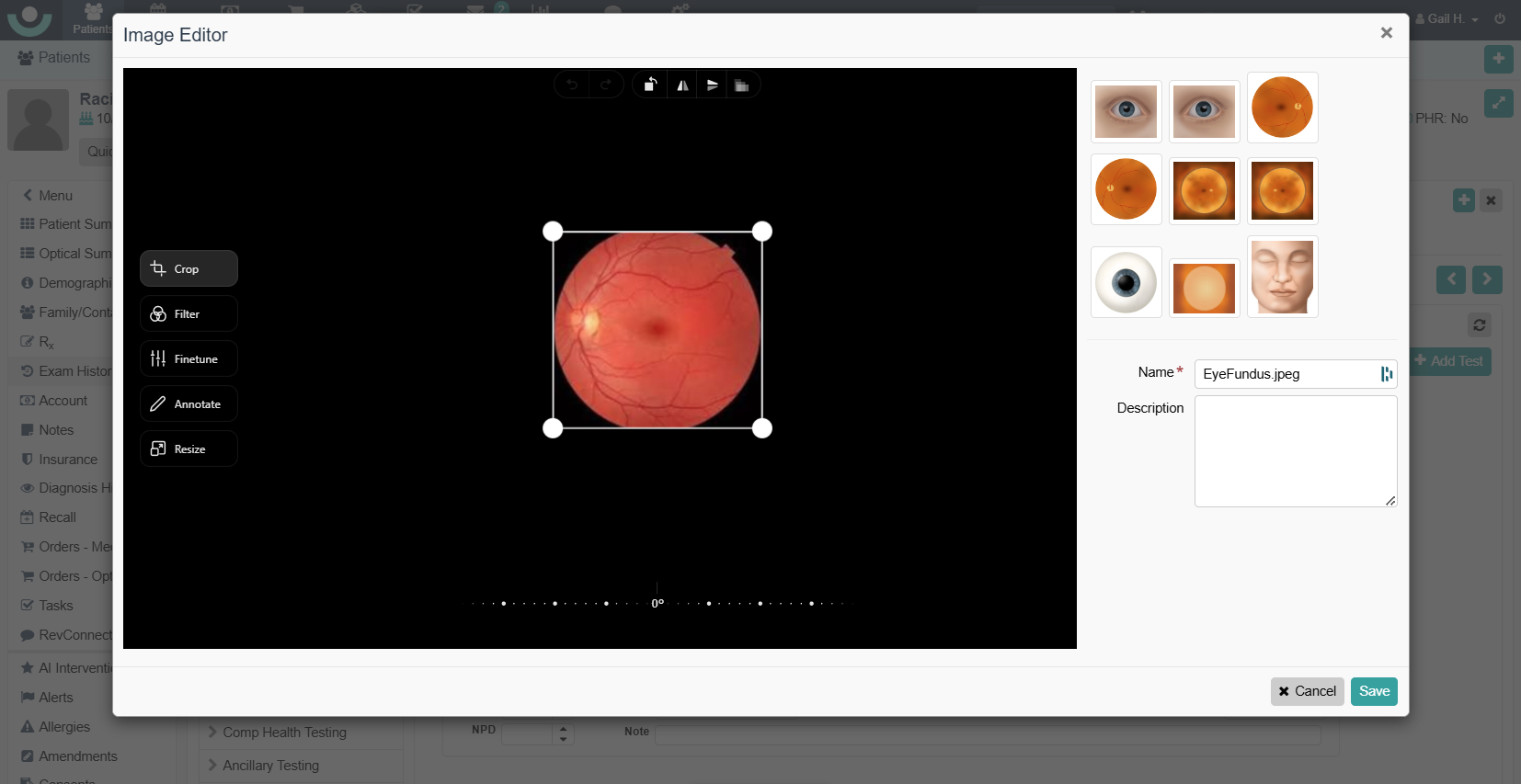The width and height of the screenshot is (1521, 784).
Task: Click the icon inside the Name field
Action: tap(1386, 374)
